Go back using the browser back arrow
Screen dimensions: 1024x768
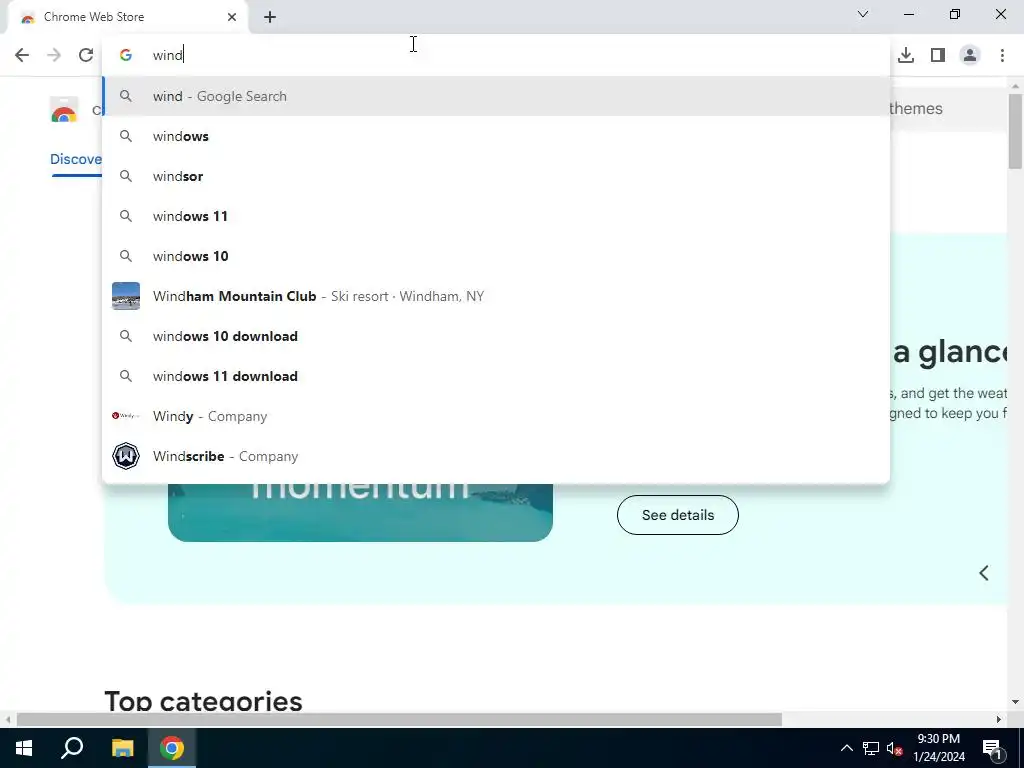point(22,55)
